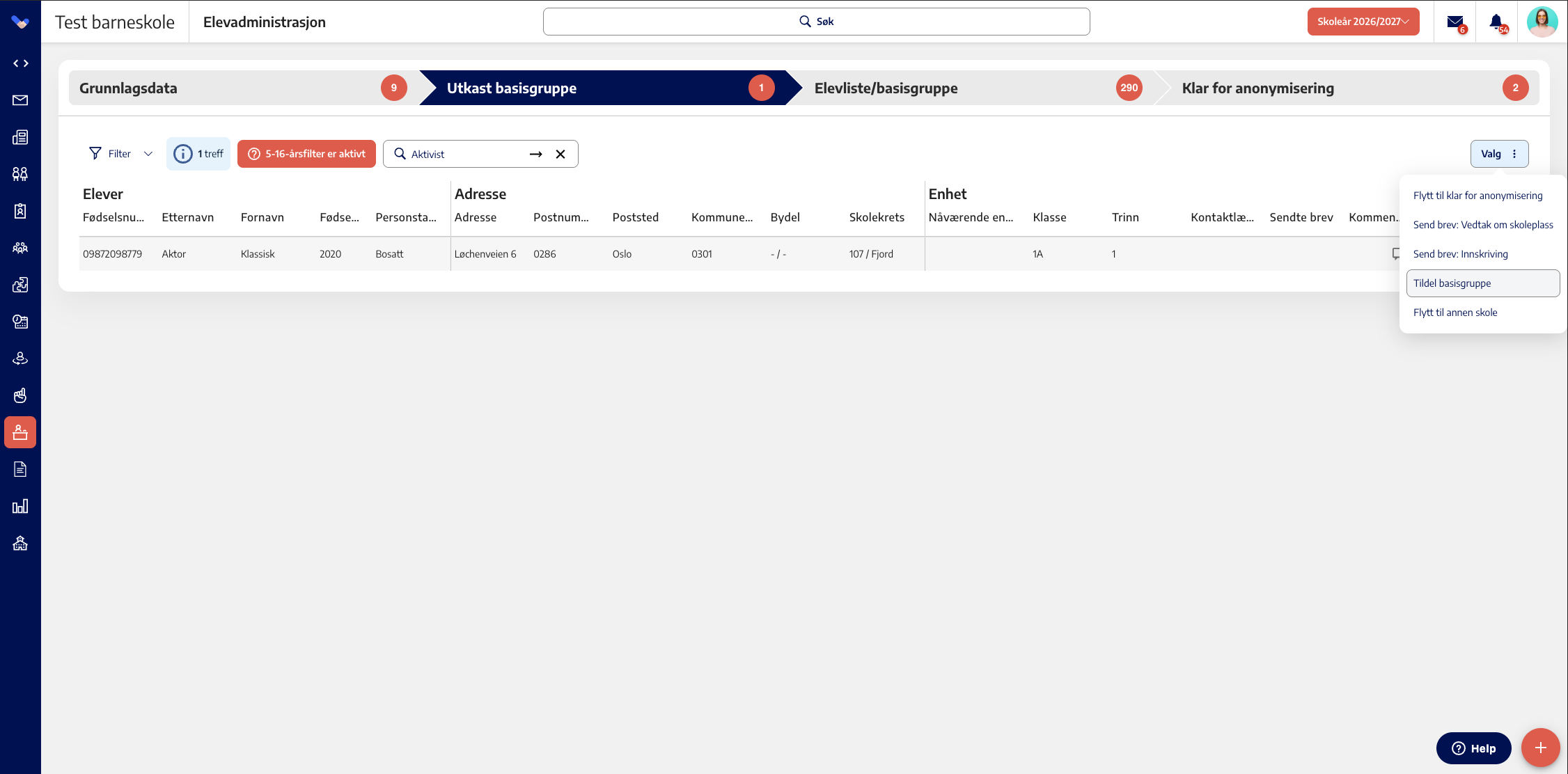
Task: Open the school building sidebar icon
Action: (x=20, y=543)
